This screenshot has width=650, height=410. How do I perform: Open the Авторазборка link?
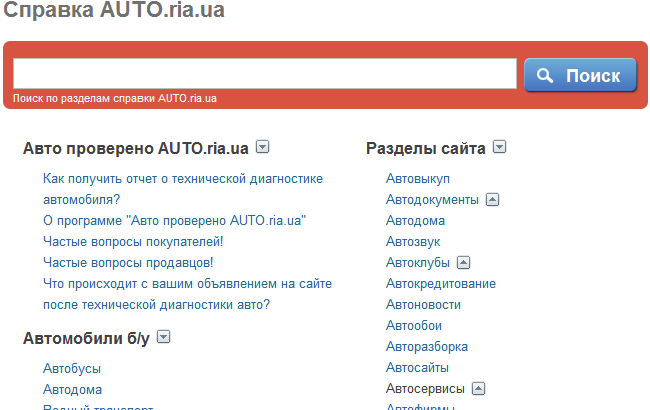point(427,347)
